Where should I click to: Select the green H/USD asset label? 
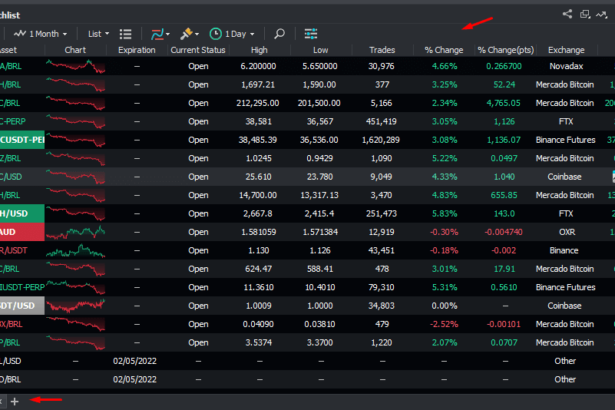pos(22,214)
